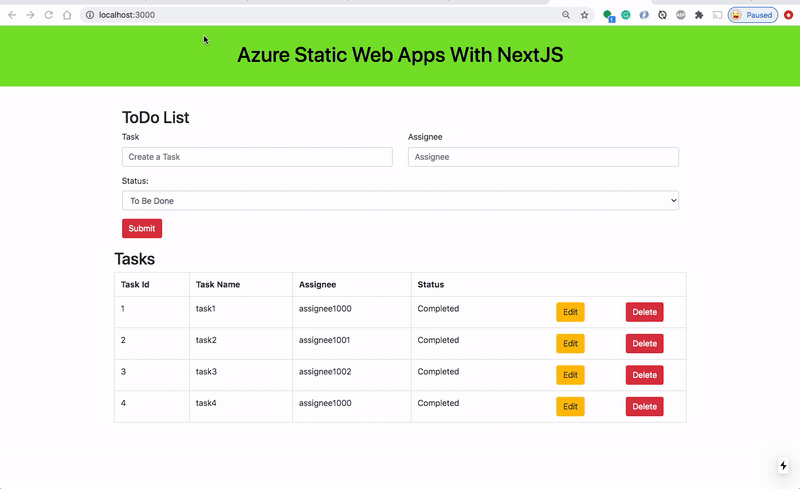Viewport: 800px width, 489px height.
Task: View site info icon beside localhost
Action: click(x=90, y=15)
